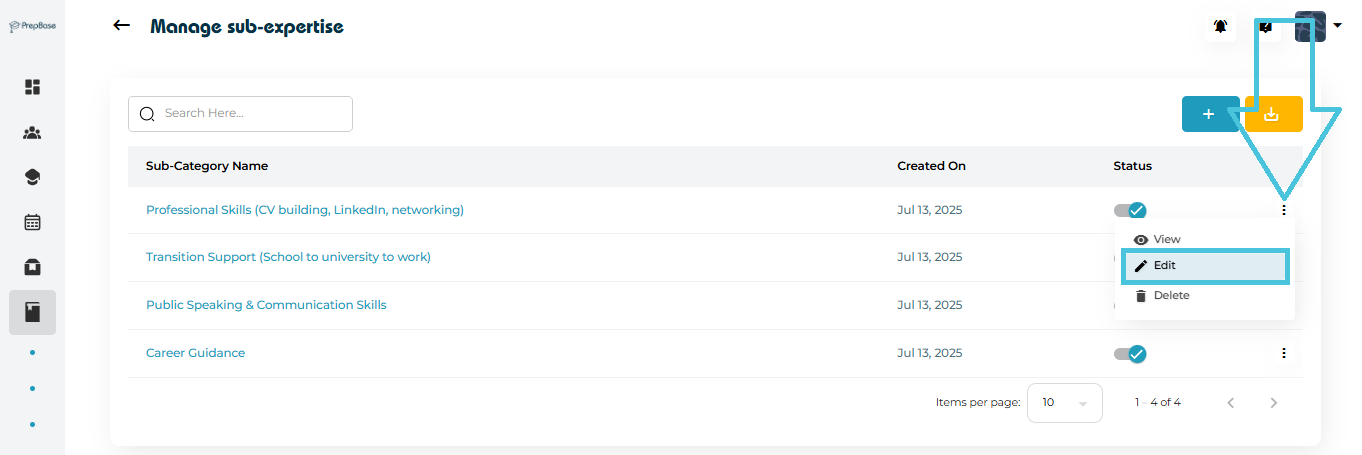Open Career Guidance row three-dot menu

pos(1283,353)
